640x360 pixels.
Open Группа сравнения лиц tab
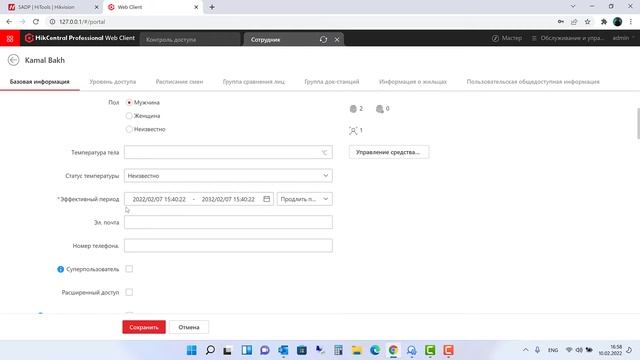[254, 82]
